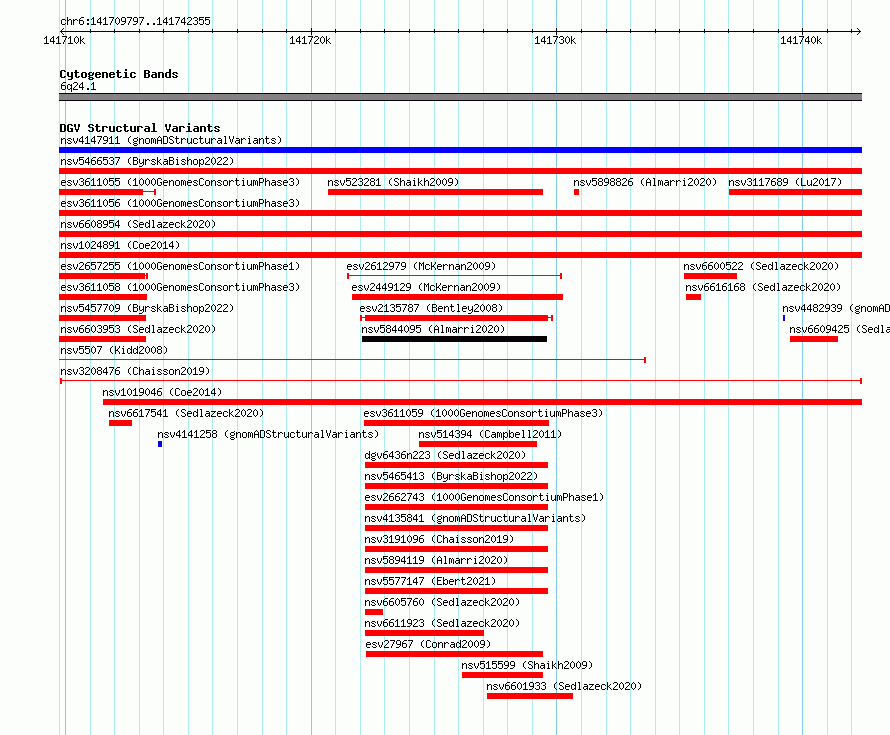
Task: Select the small nsv5898826 red marker
Action: (x=576, y=192)
